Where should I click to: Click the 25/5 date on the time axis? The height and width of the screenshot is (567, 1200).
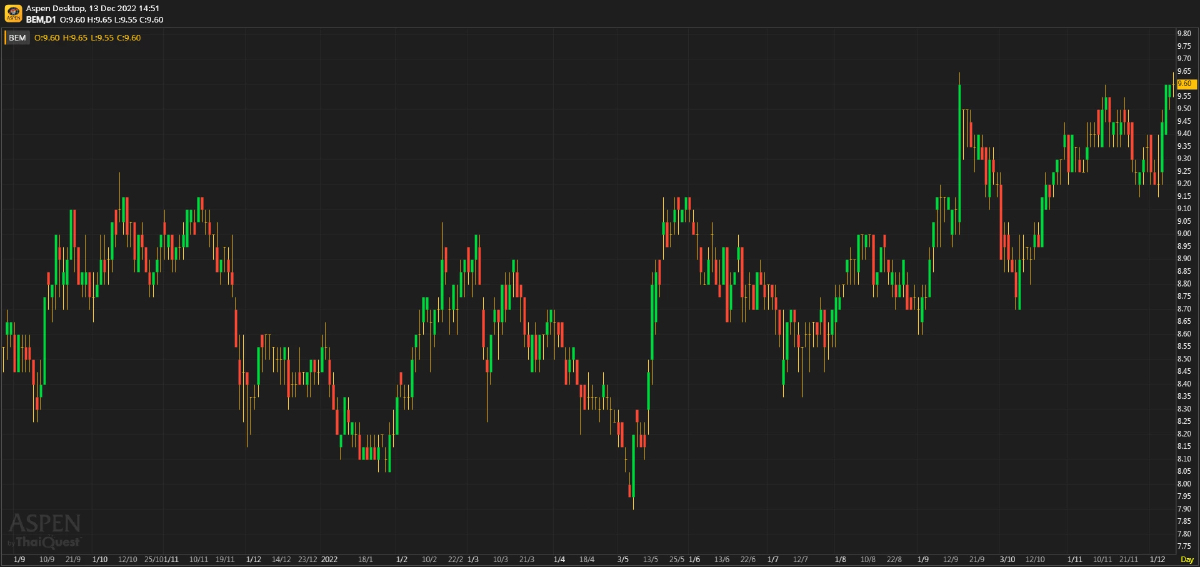[x=677, y=559]
